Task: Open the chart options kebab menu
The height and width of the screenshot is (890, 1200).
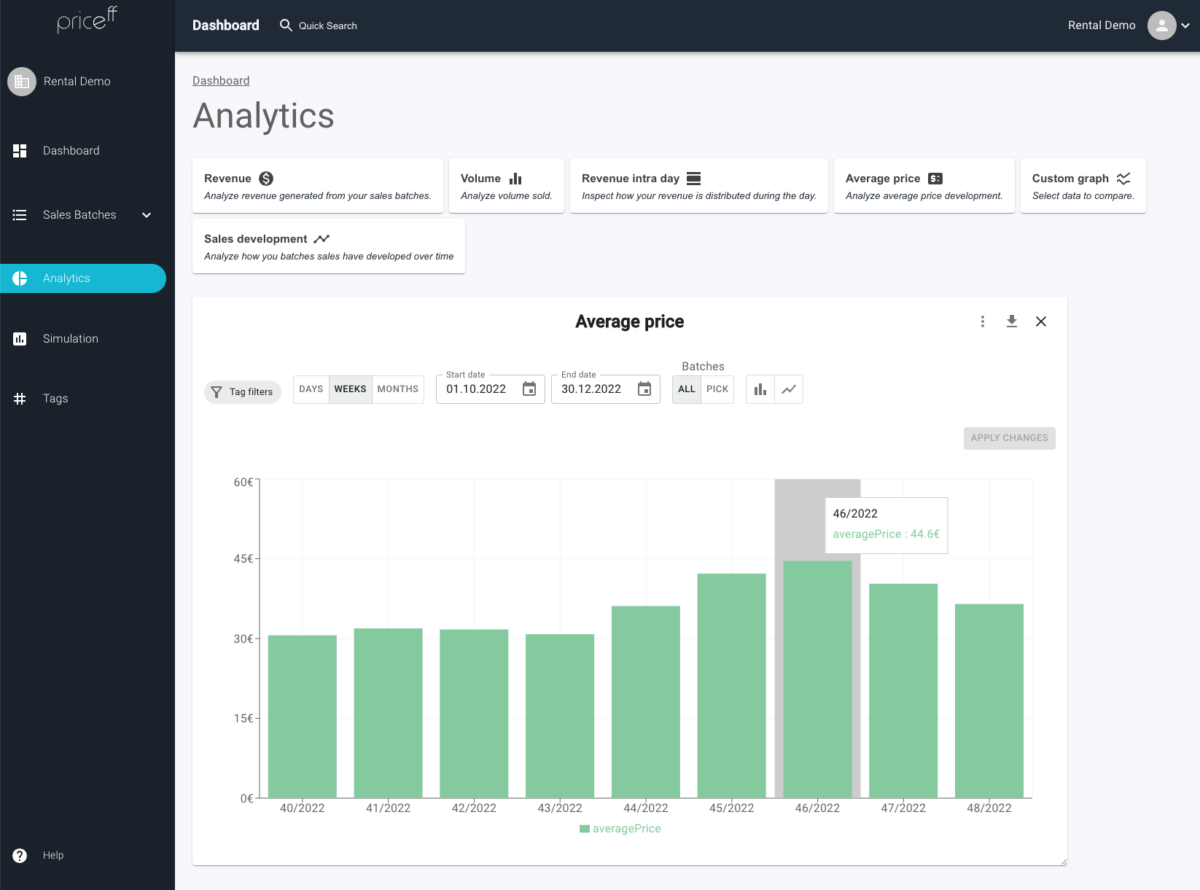Action: [982, 321]
